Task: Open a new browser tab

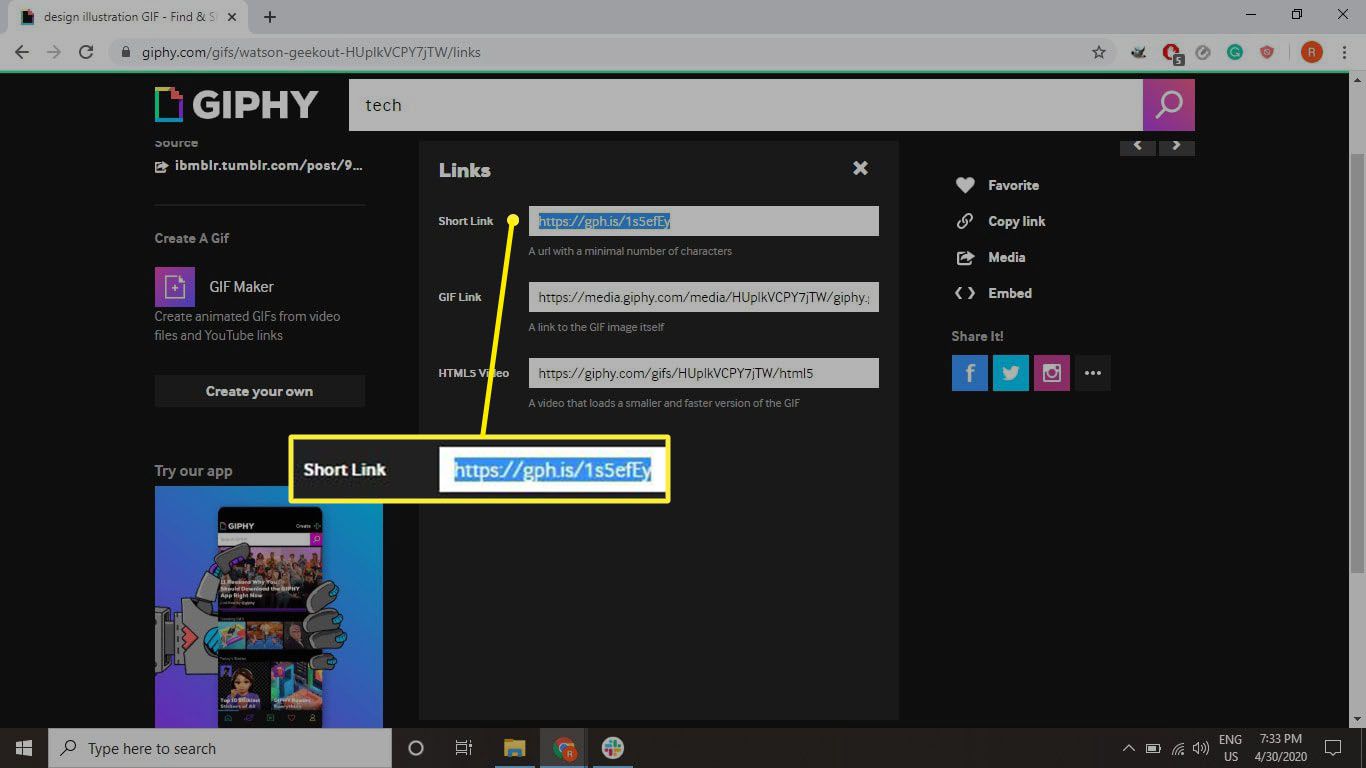Action: click(270, 17)
